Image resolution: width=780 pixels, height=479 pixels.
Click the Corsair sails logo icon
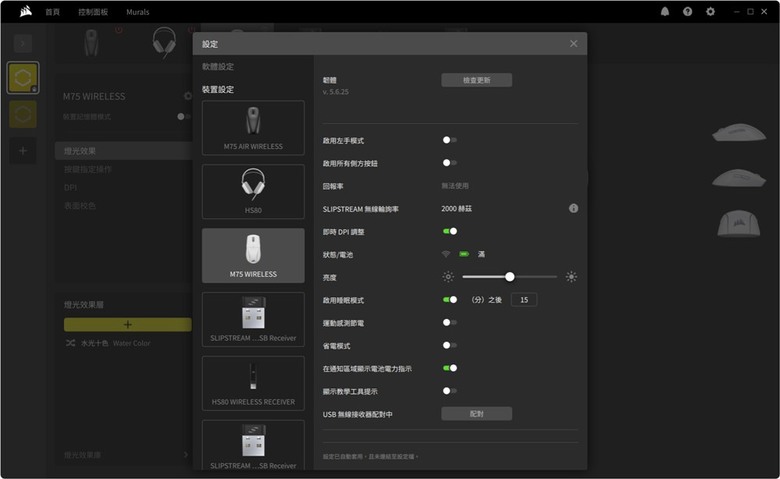point(26,11)
